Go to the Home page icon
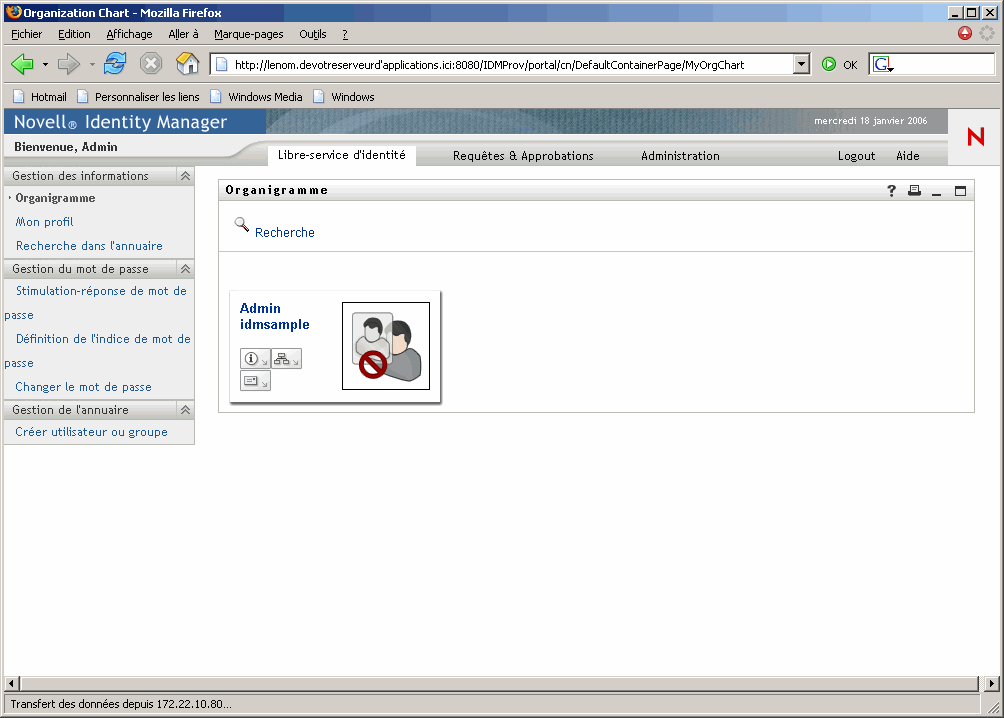 pyautogui.click(x=188, y=63)
